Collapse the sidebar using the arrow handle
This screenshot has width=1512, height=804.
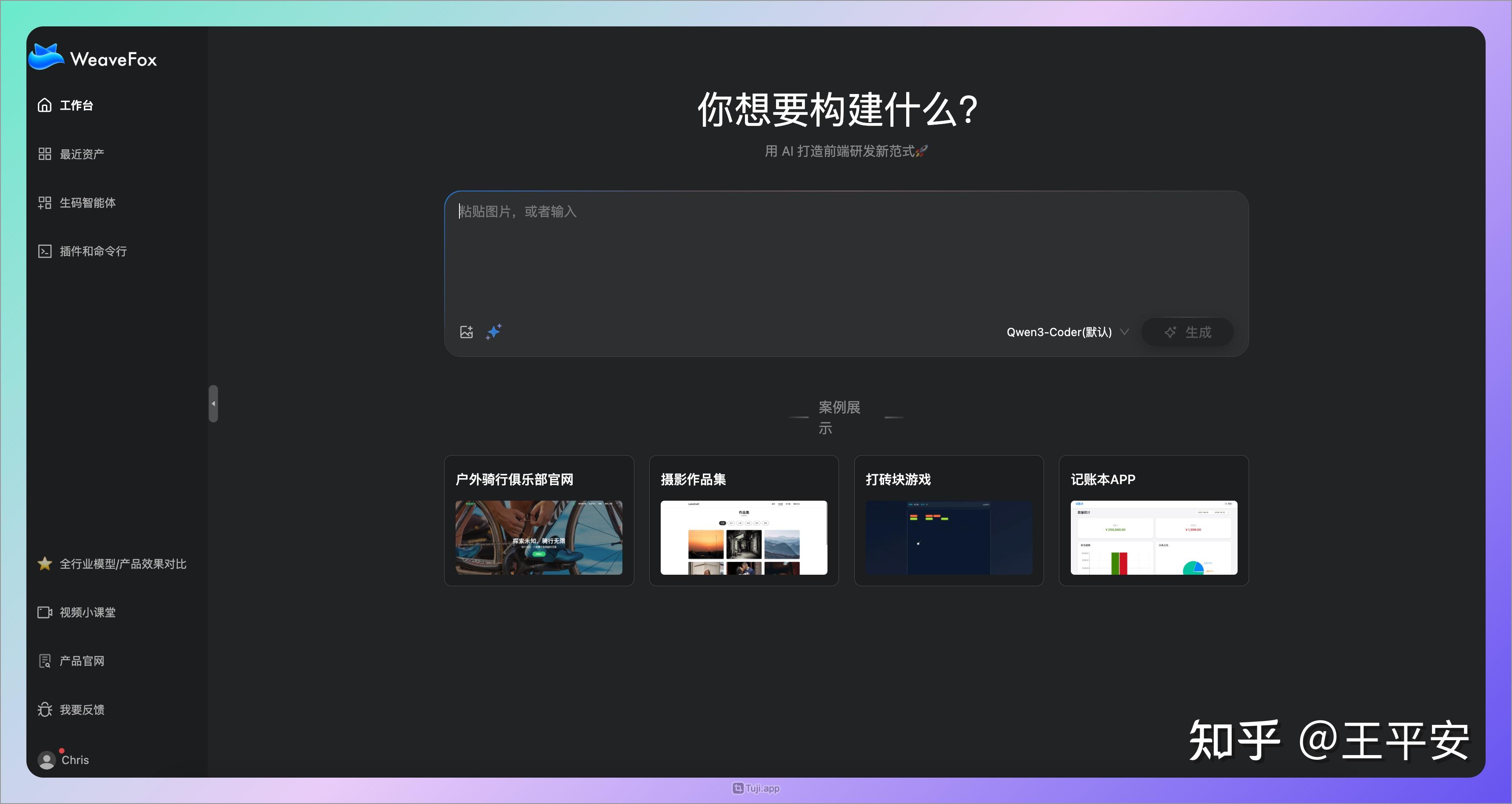pyautogui.click(x=213, y=403)
